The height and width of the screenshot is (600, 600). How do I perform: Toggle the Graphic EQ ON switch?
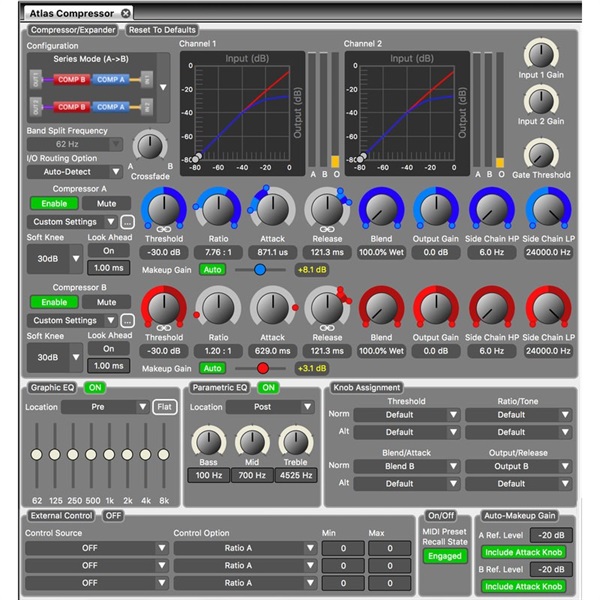[95, 388]
